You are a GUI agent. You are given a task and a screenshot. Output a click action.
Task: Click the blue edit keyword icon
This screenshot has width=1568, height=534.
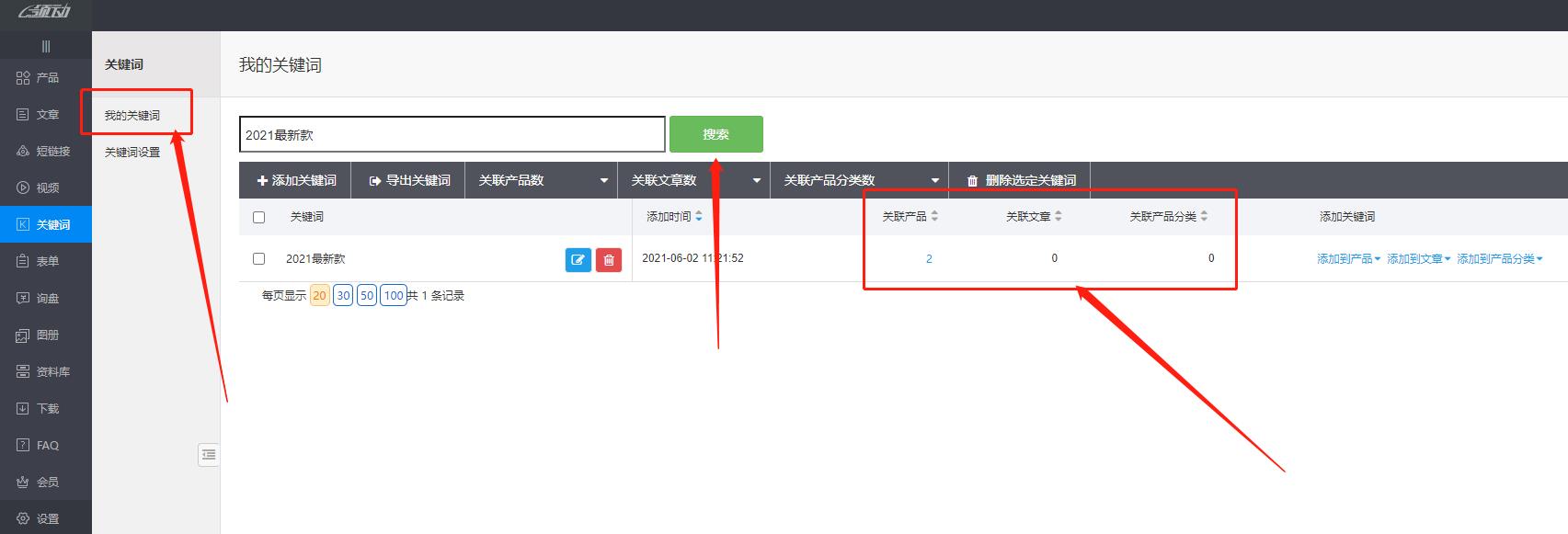pos(578,260)
